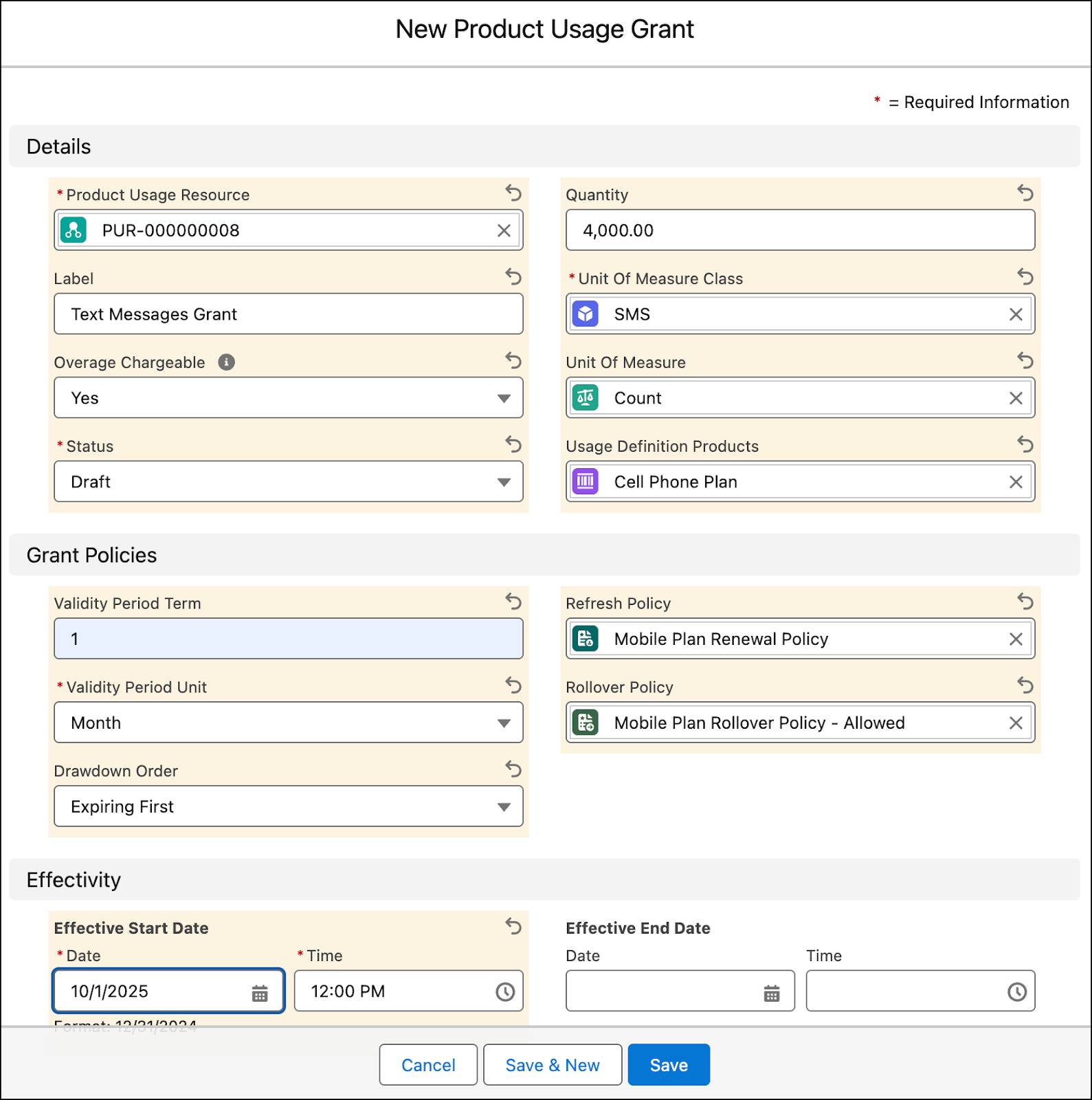This screenshot has width=1092, height=1100.
Task: Click the Cancel button
Action: [428, 1065]
